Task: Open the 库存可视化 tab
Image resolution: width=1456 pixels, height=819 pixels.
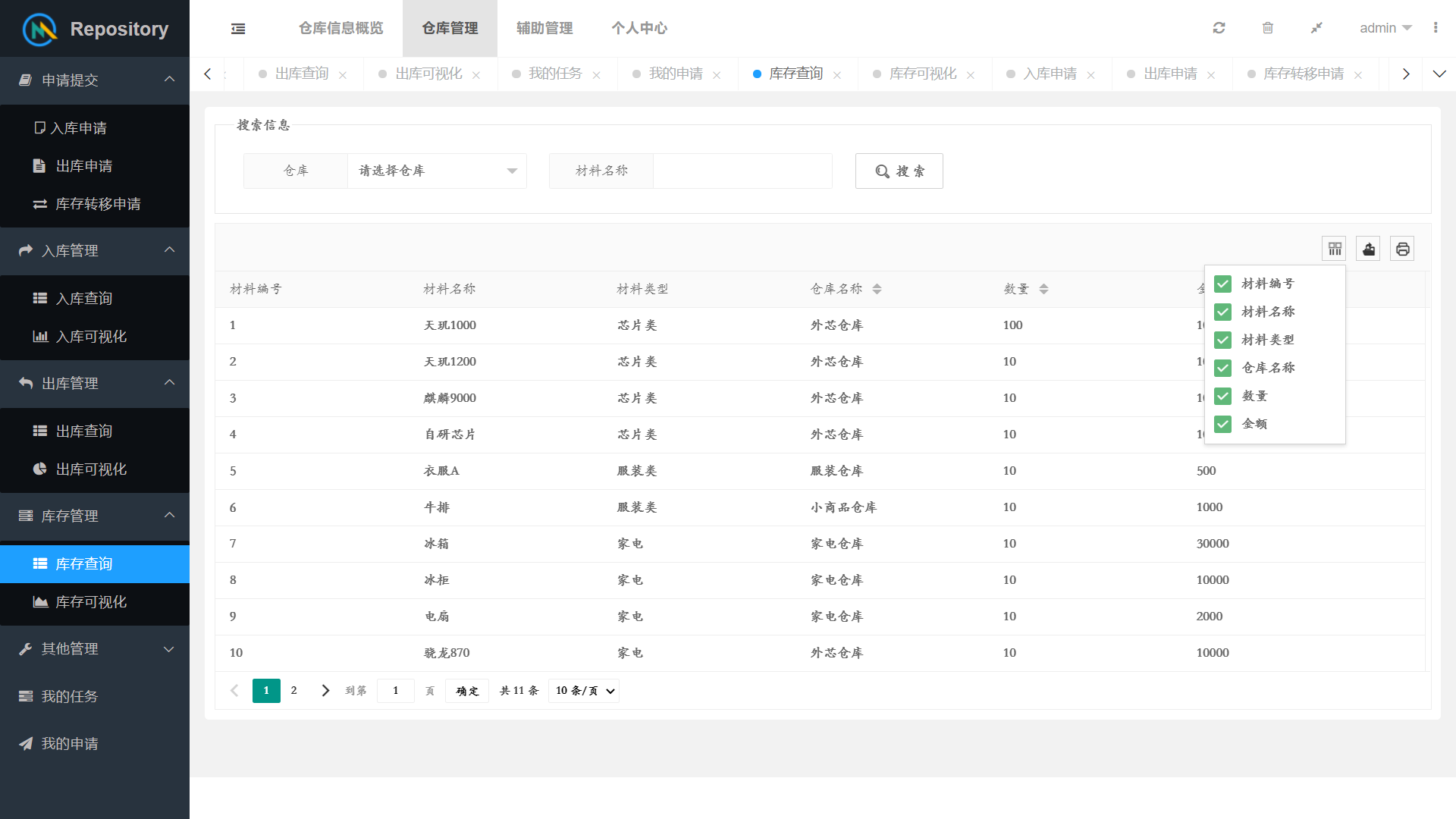Action: pyautogui.click(x=922, y=74)
